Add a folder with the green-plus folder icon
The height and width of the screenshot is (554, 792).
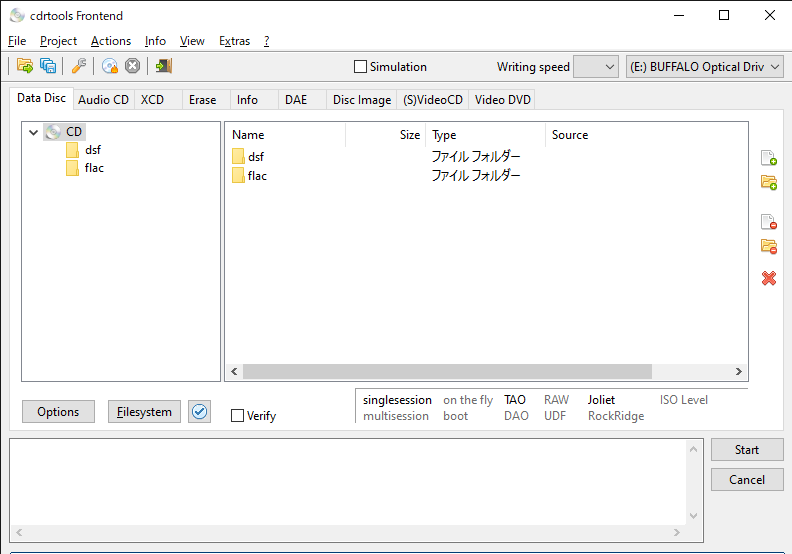[x=768, y=182]
